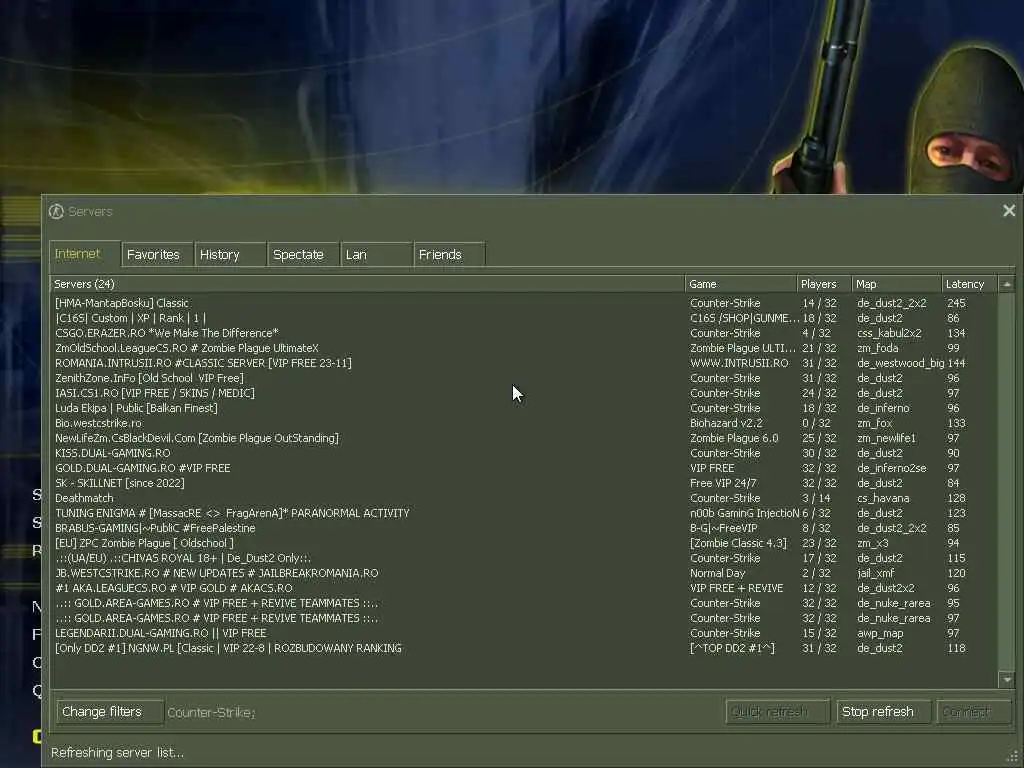Select LEGENDARII.DUAL-GAMING.RO || VIP FREE

[x=524, y=633]
